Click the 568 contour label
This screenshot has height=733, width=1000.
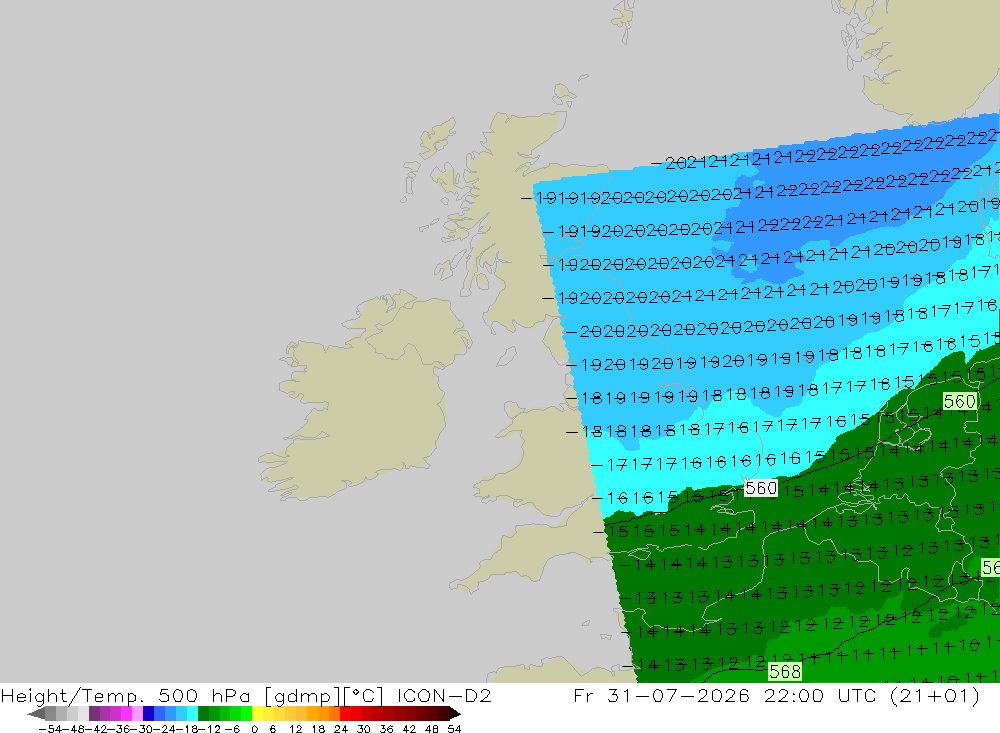[785, 672]
